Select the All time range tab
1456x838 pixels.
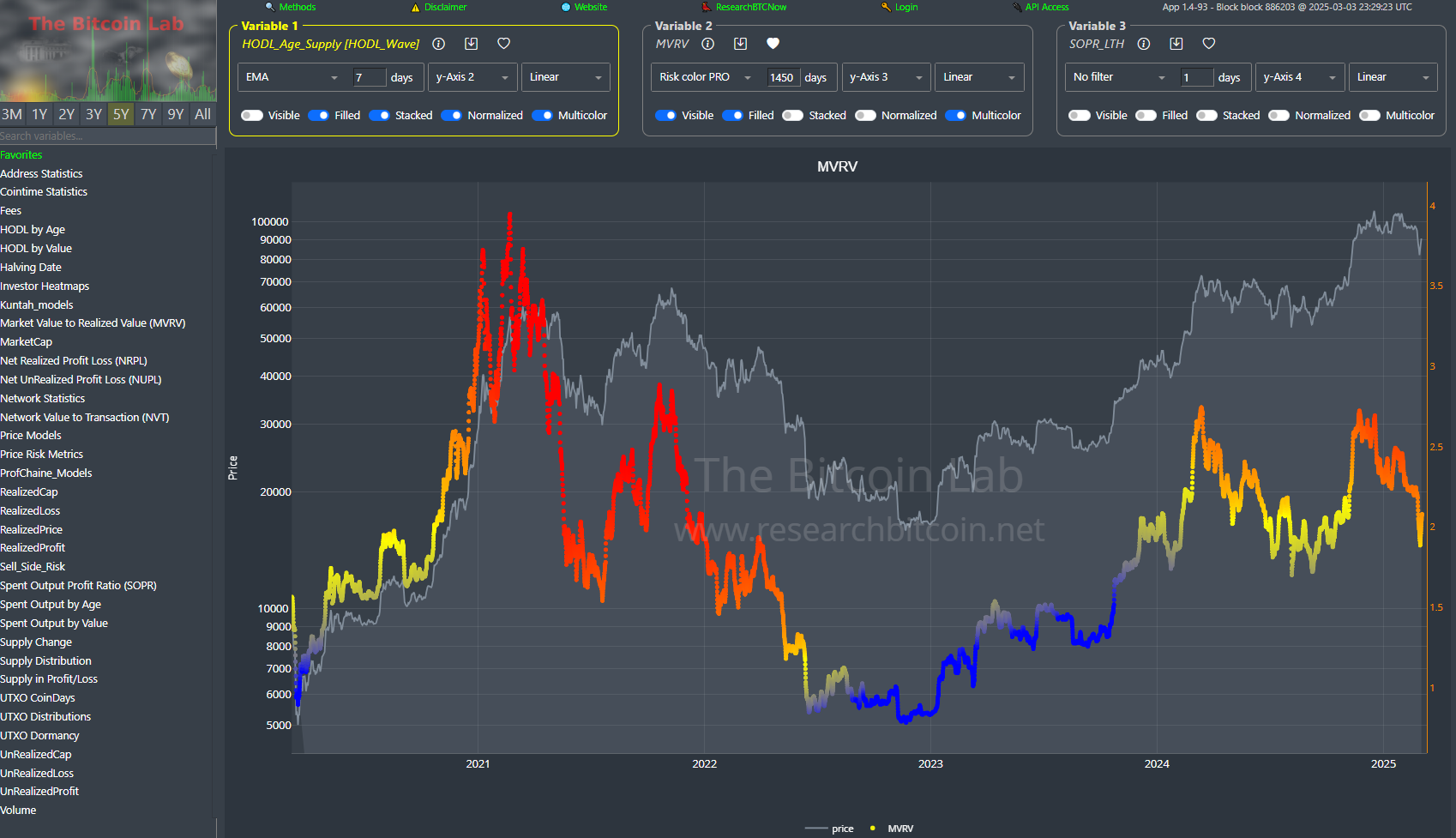(x=202, y=113)
